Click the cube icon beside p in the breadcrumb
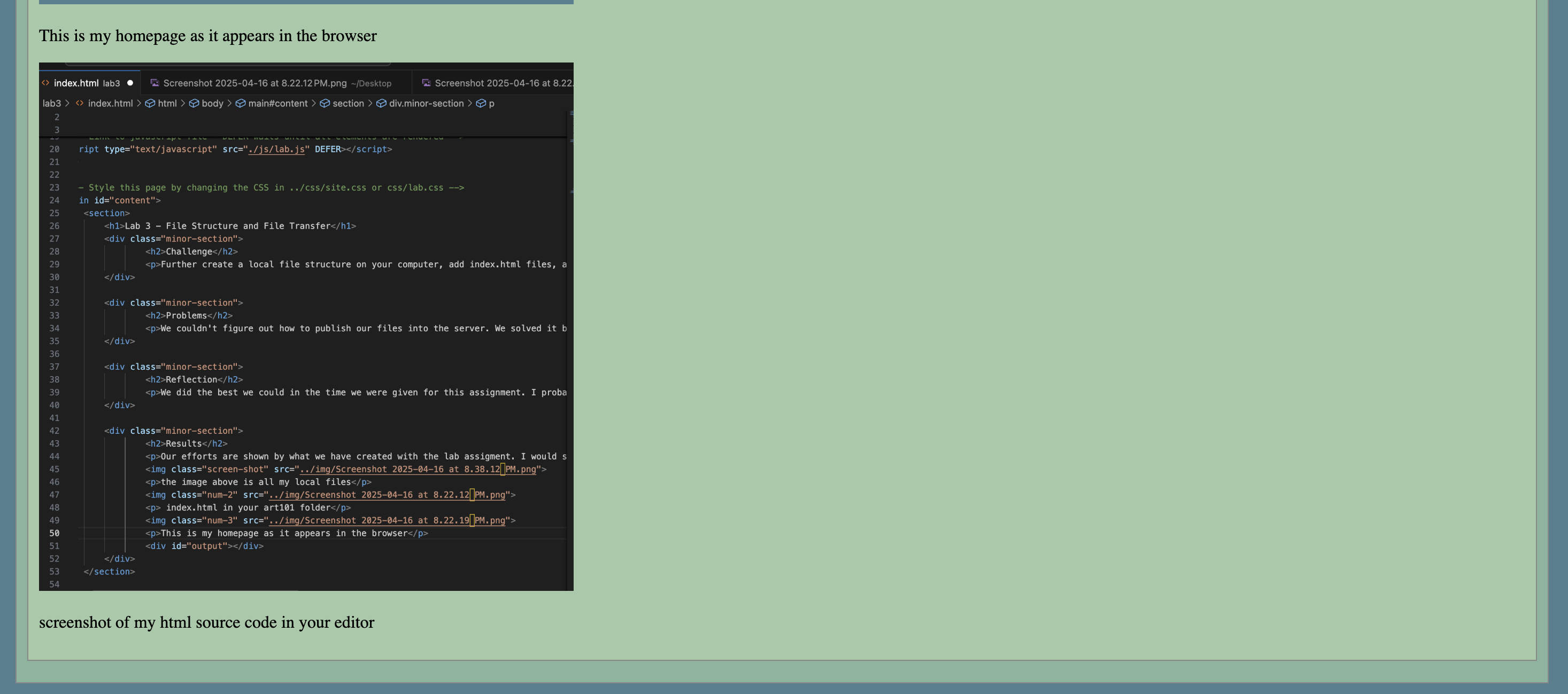Viewport: 1568px width, 694px height. coord(481,104)
